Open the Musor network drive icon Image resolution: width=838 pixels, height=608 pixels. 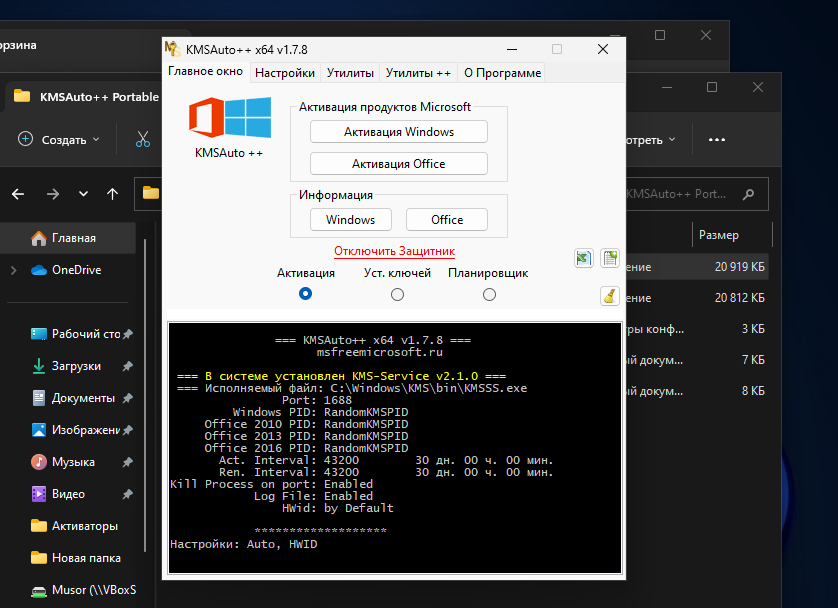[38, 591]
